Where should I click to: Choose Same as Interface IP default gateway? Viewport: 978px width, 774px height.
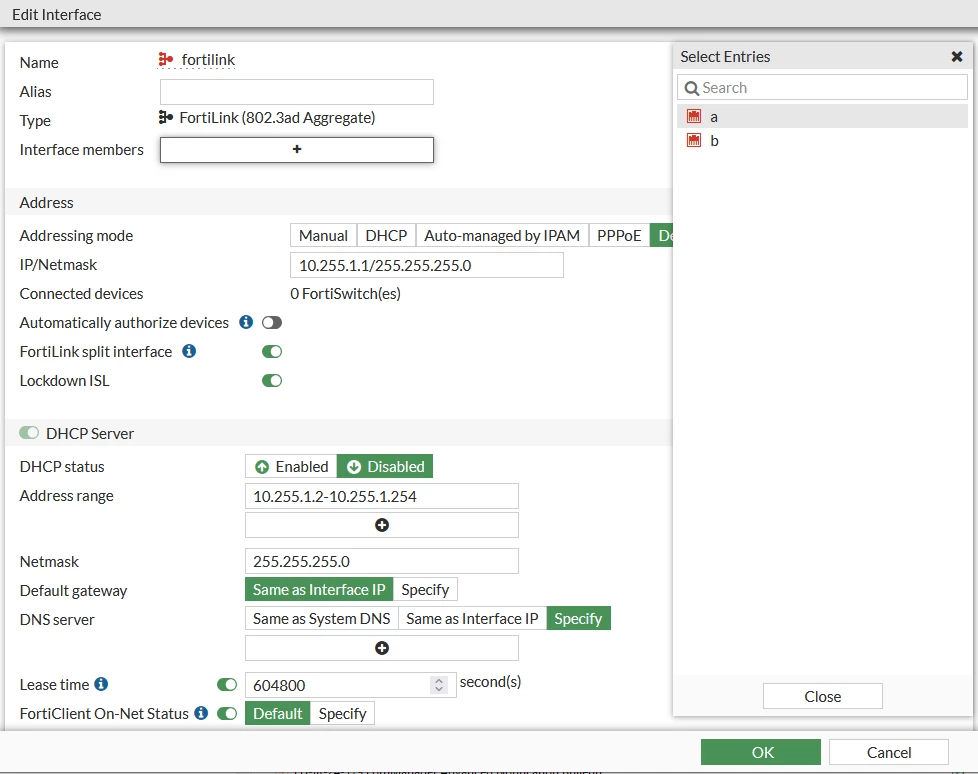pos(319,589)
